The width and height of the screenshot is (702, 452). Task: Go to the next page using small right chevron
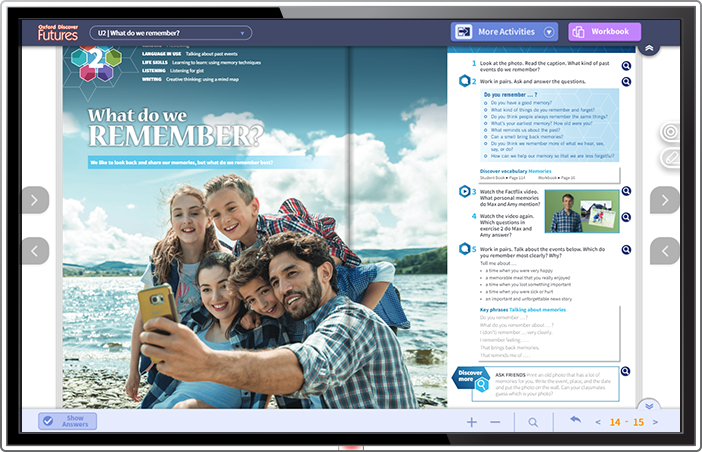655,422
